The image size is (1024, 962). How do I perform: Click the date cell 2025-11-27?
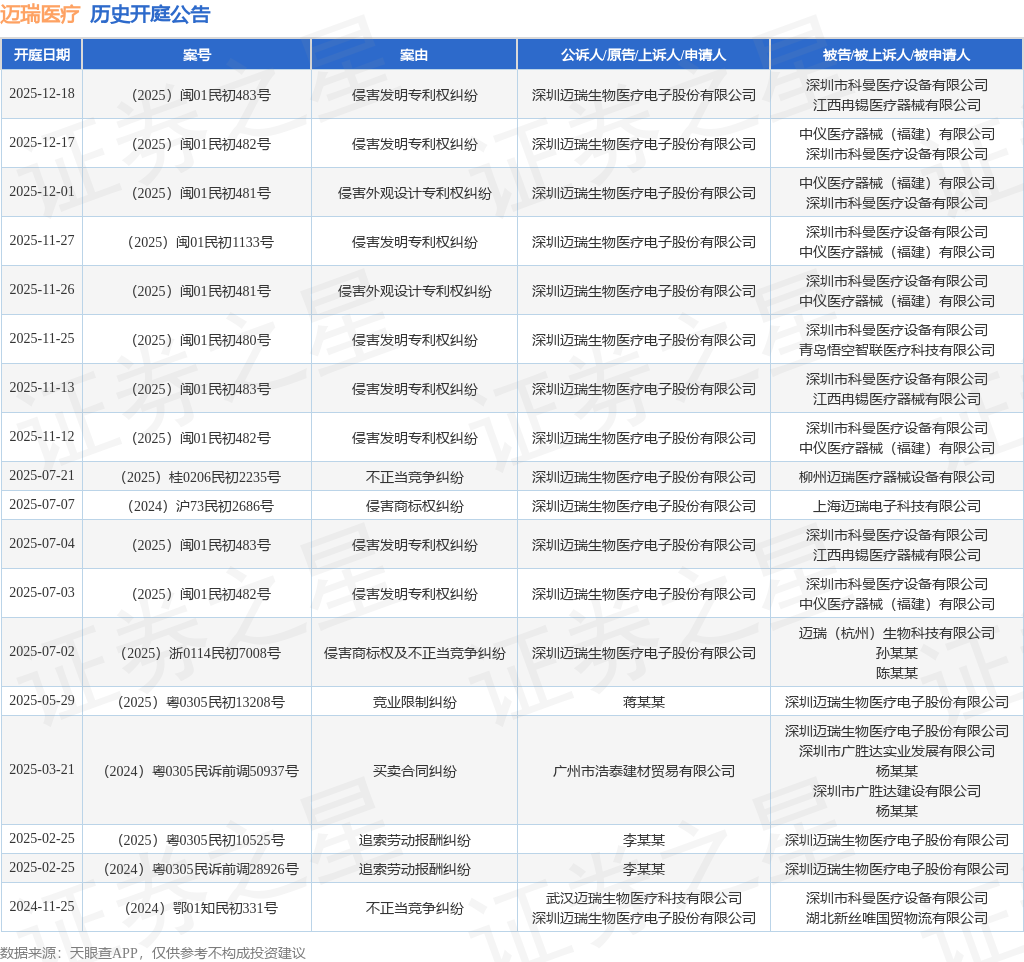pyautogui.click(x=42, y=240)
